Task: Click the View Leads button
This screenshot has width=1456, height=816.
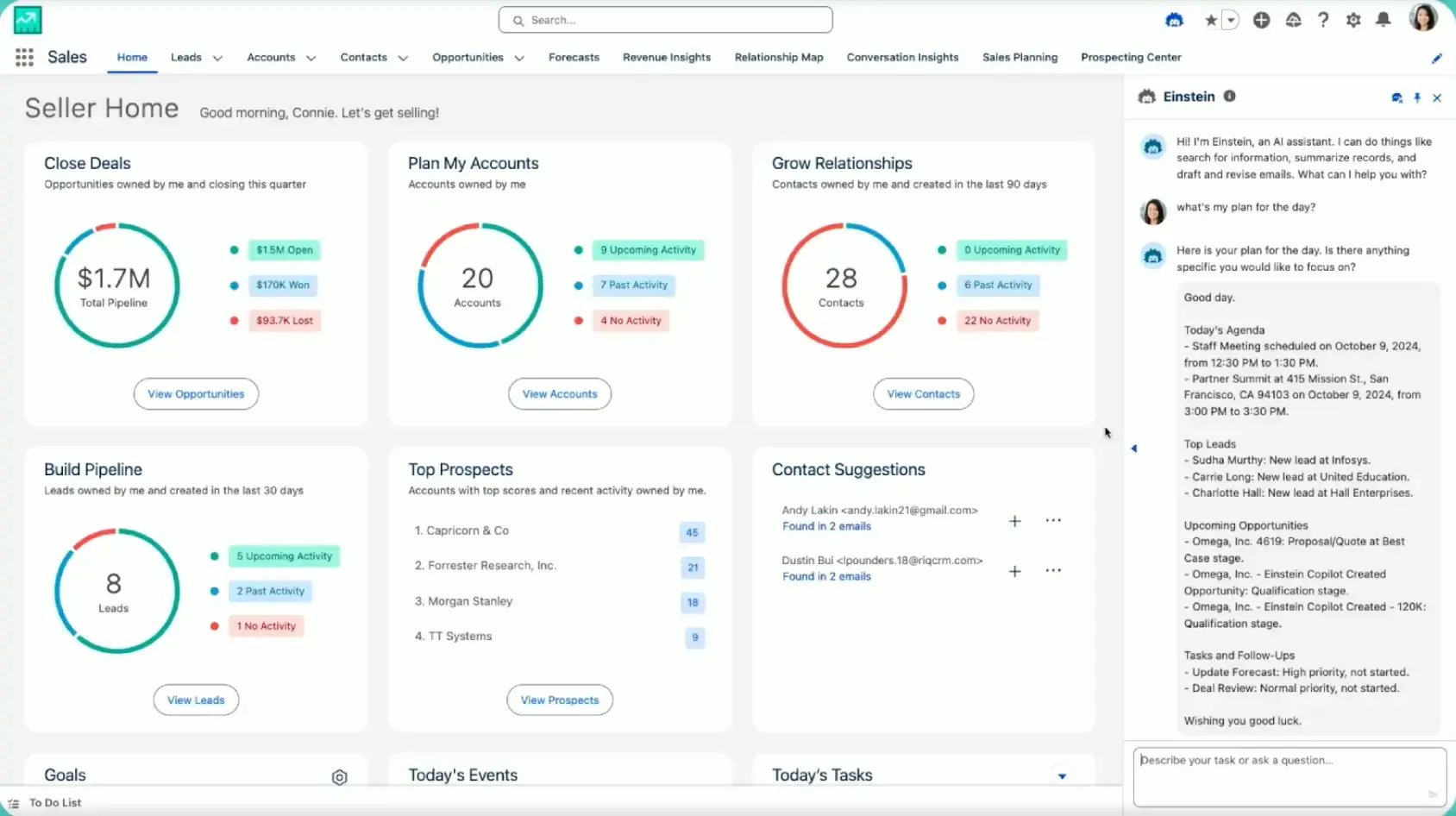Action: tap(196, 700)
